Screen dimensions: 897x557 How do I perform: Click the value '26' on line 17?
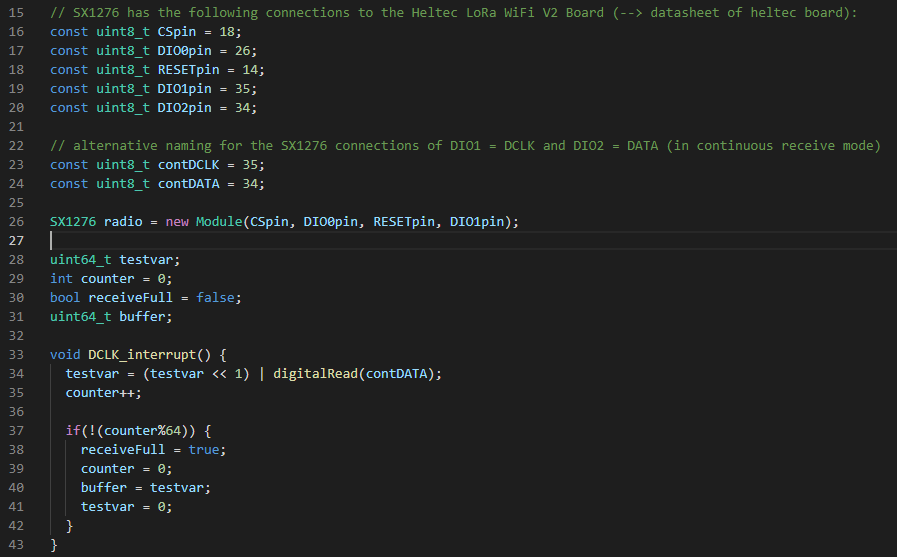click(243, 51)
